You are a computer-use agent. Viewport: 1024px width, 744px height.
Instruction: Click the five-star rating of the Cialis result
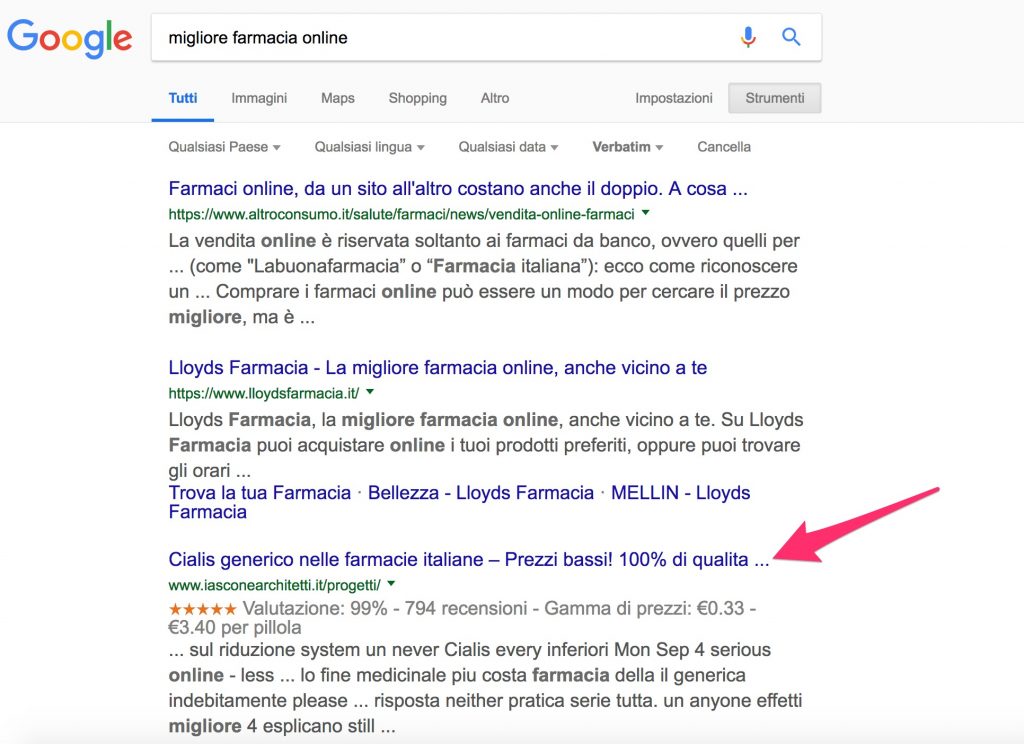[202, 609]
